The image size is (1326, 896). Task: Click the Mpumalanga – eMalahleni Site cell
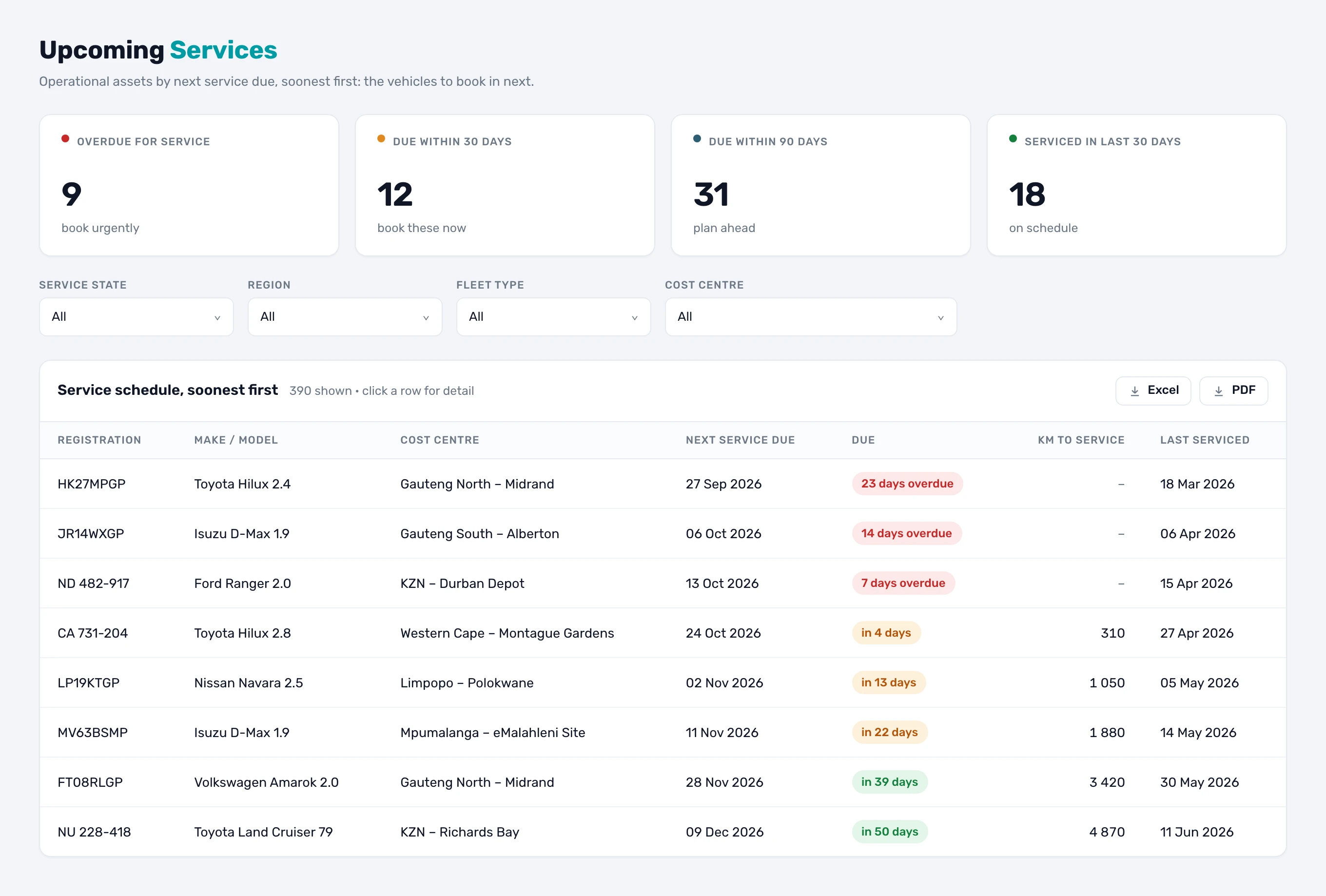tap(493, 732)
